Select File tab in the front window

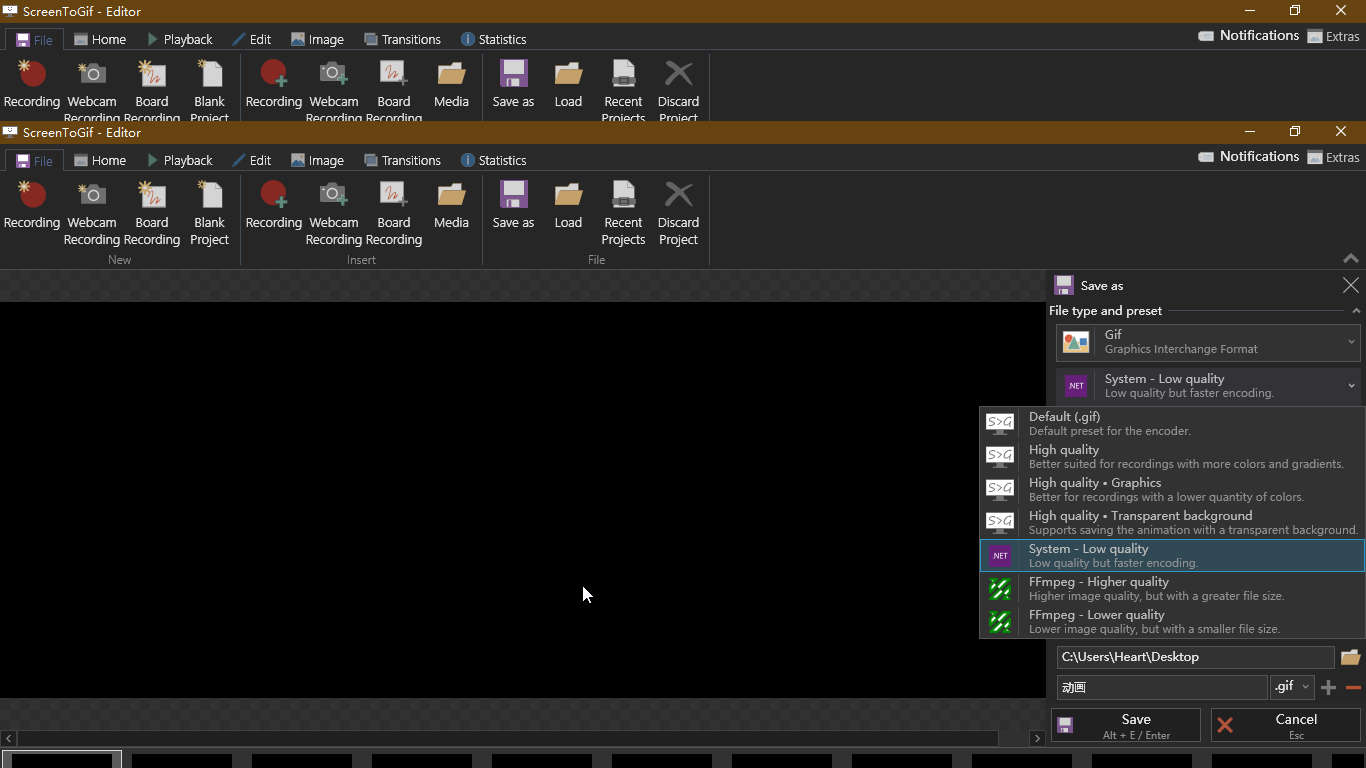tap(35, 160)
